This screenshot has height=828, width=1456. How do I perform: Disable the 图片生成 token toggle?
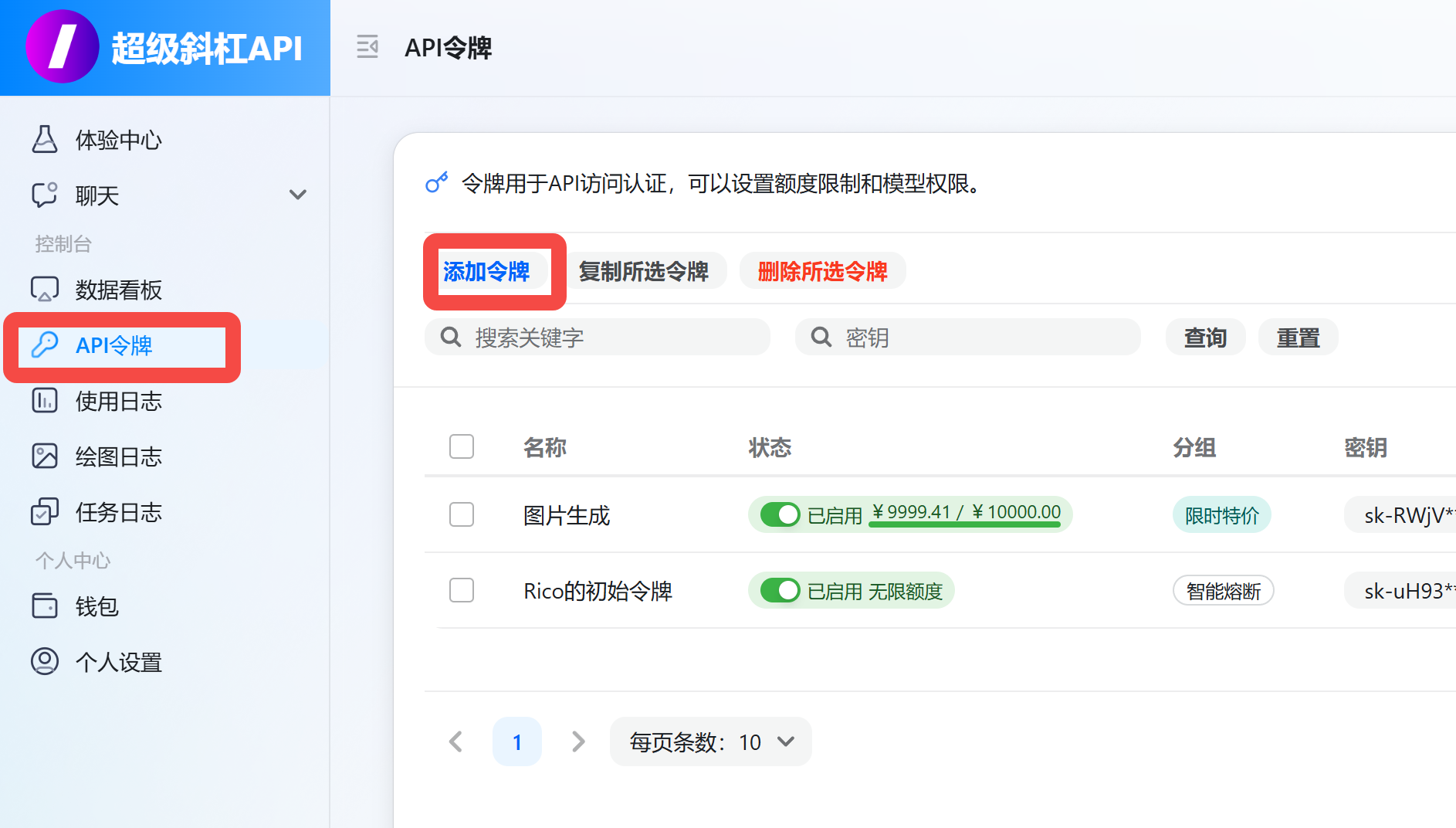tap(780, 514)
